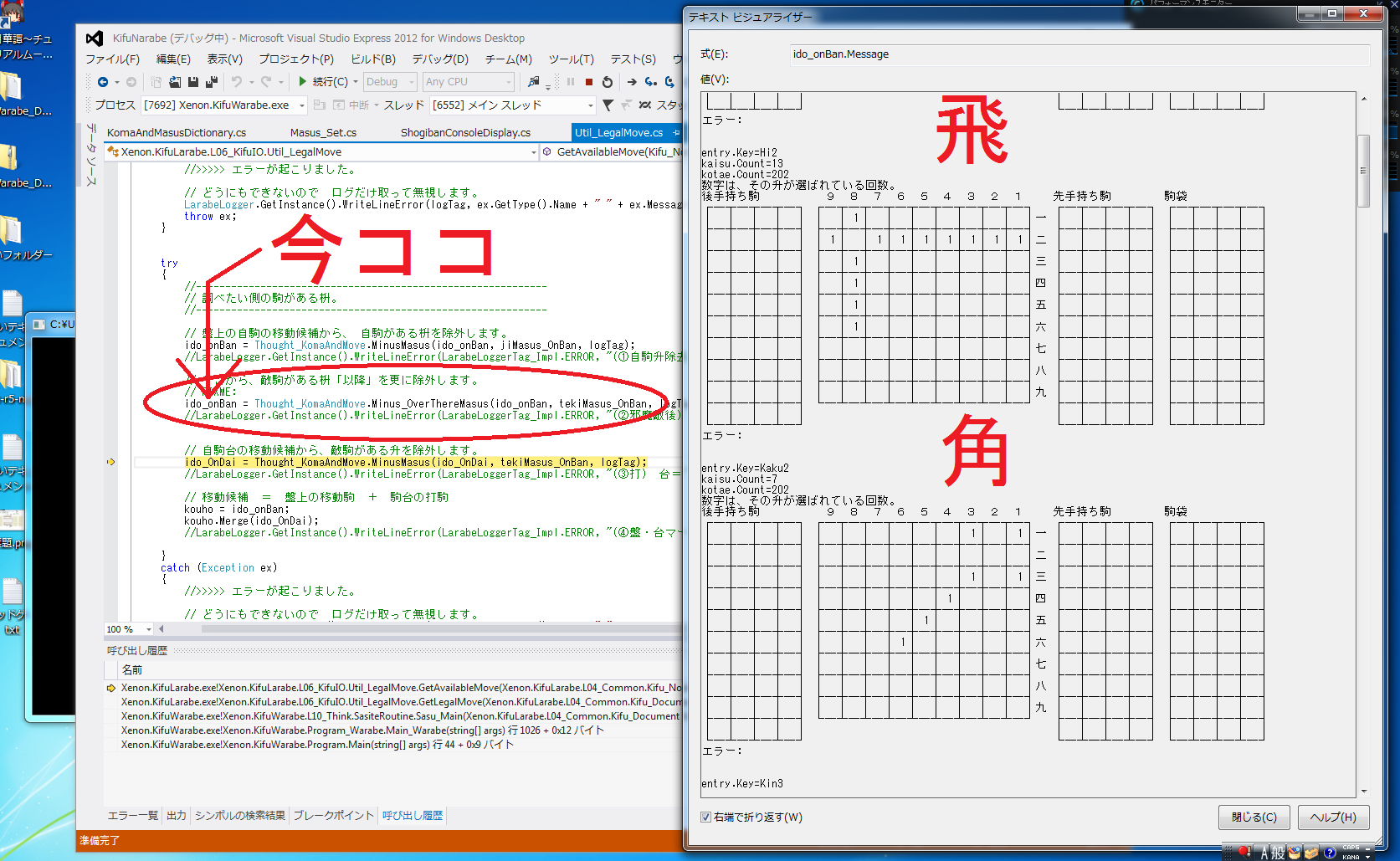1400x861 pixels.
Task: Open the 100 % zoom level dropdown
Action: coord(129,629)
